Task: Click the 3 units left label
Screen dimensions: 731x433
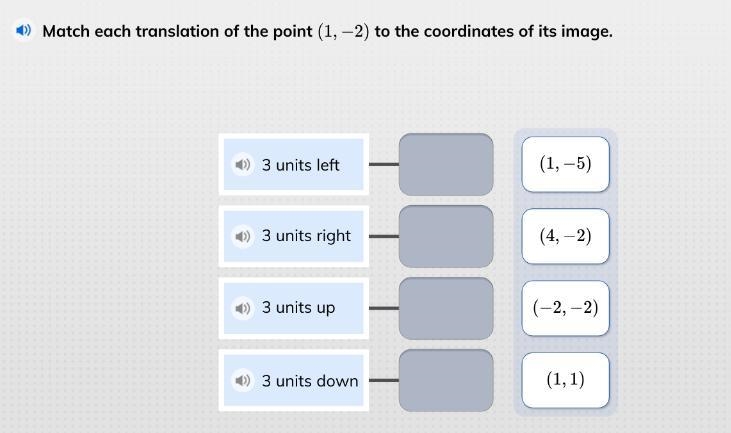Action: pos(300,165)
